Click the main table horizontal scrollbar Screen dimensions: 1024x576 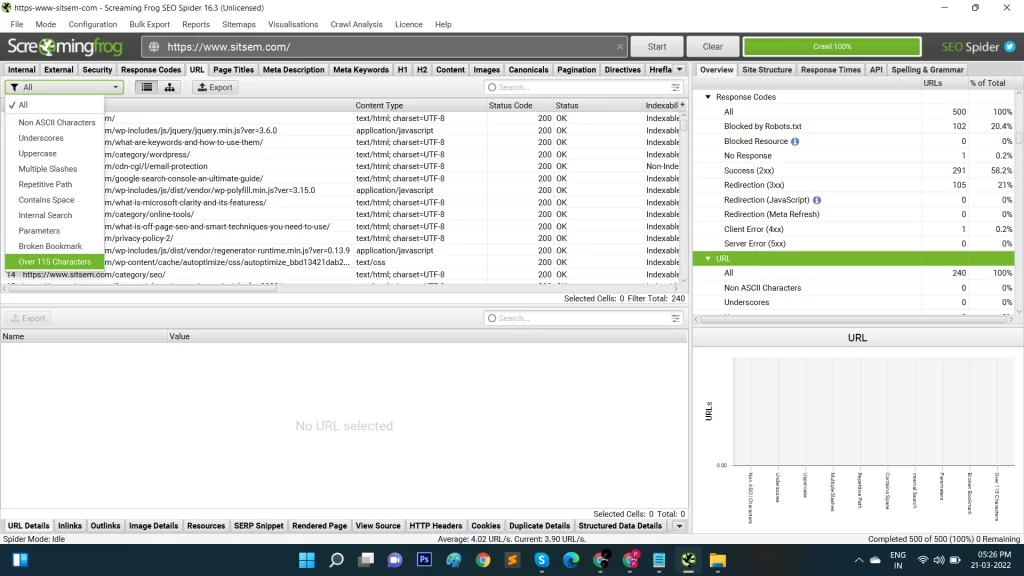(144, 288)
